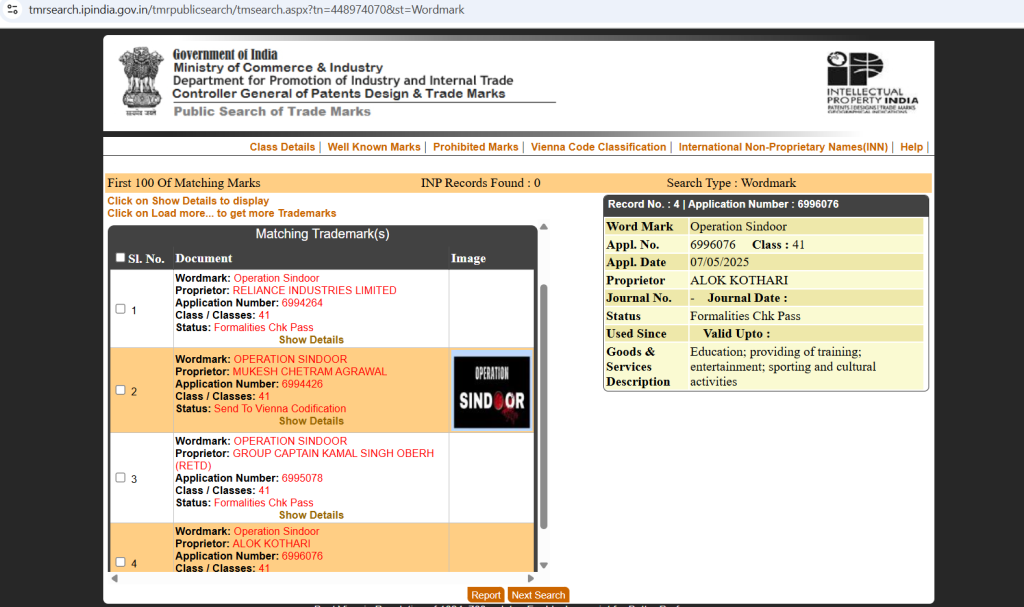Click the scroll left arrow below trademark list
The height and width of the screenshot is (607, 1024).
point(114,578)
